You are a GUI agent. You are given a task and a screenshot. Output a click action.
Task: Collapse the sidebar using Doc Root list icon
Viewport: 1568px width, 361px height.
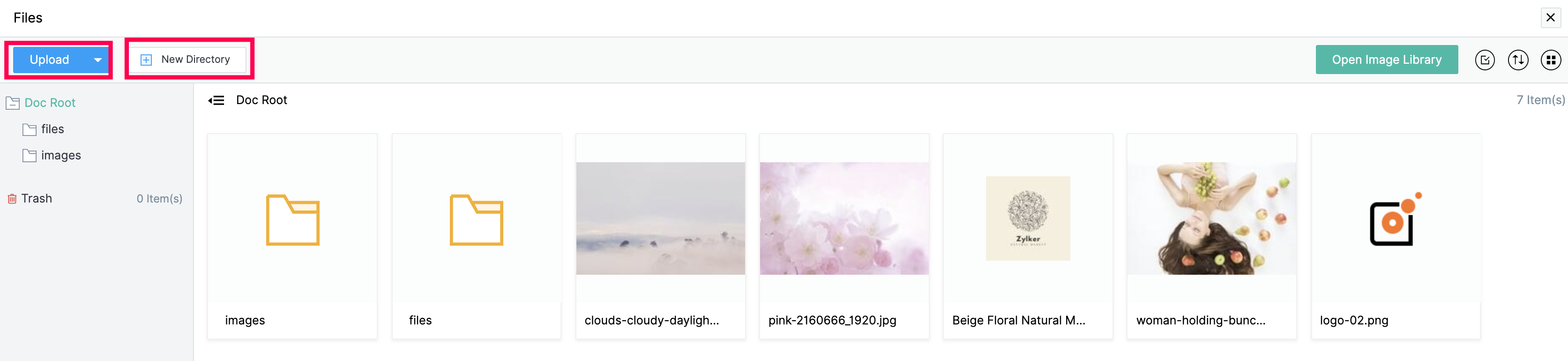click(216, 100)
